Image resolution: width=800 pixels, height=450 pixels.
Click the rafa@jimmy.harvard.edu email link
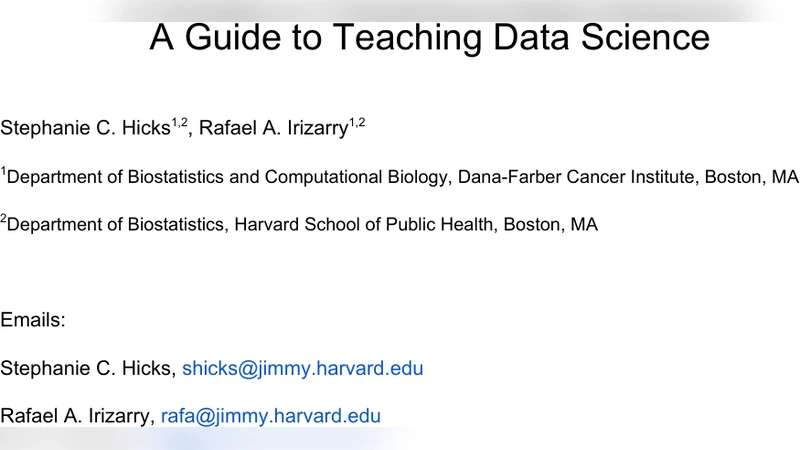point(270,416)
